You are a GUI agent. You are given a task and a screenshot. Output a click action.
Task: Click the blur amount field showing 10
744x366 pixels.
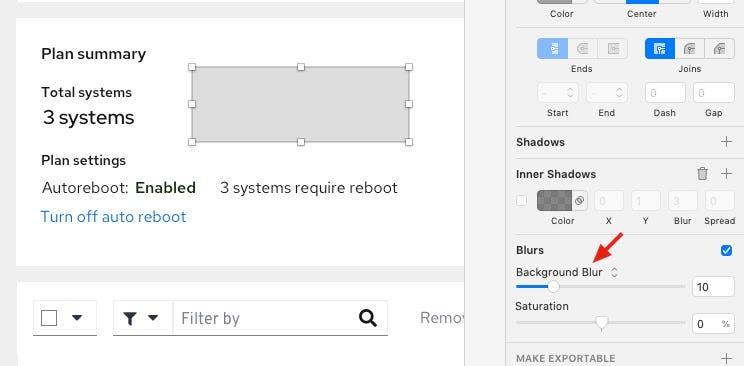point(713,287)
